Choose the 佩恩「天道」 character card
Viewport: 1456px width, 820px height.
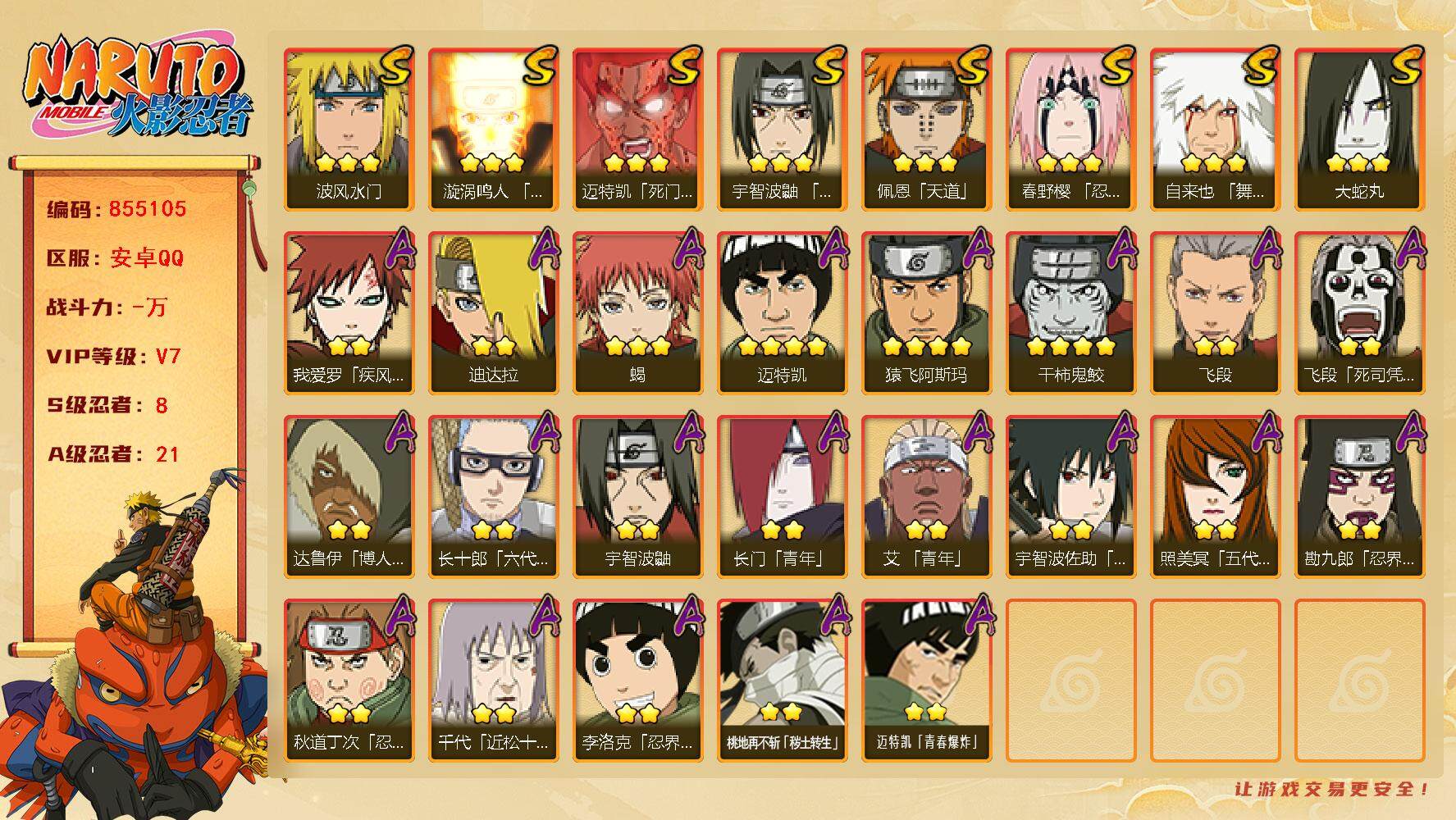[926, 130]
